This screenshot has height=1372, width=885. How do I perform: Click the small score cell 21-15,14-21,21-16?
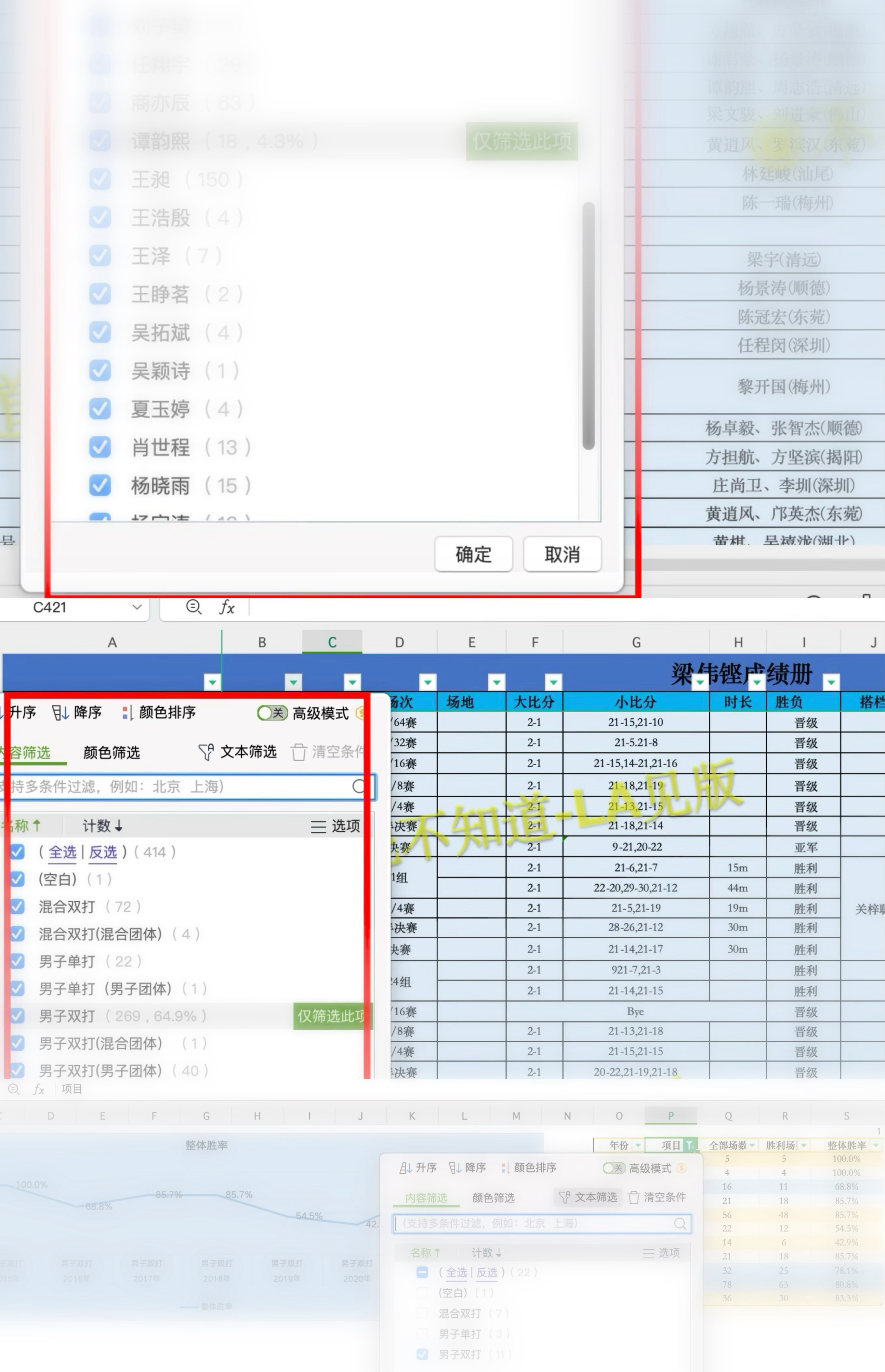pyautogui.click(x=636, y=764)
